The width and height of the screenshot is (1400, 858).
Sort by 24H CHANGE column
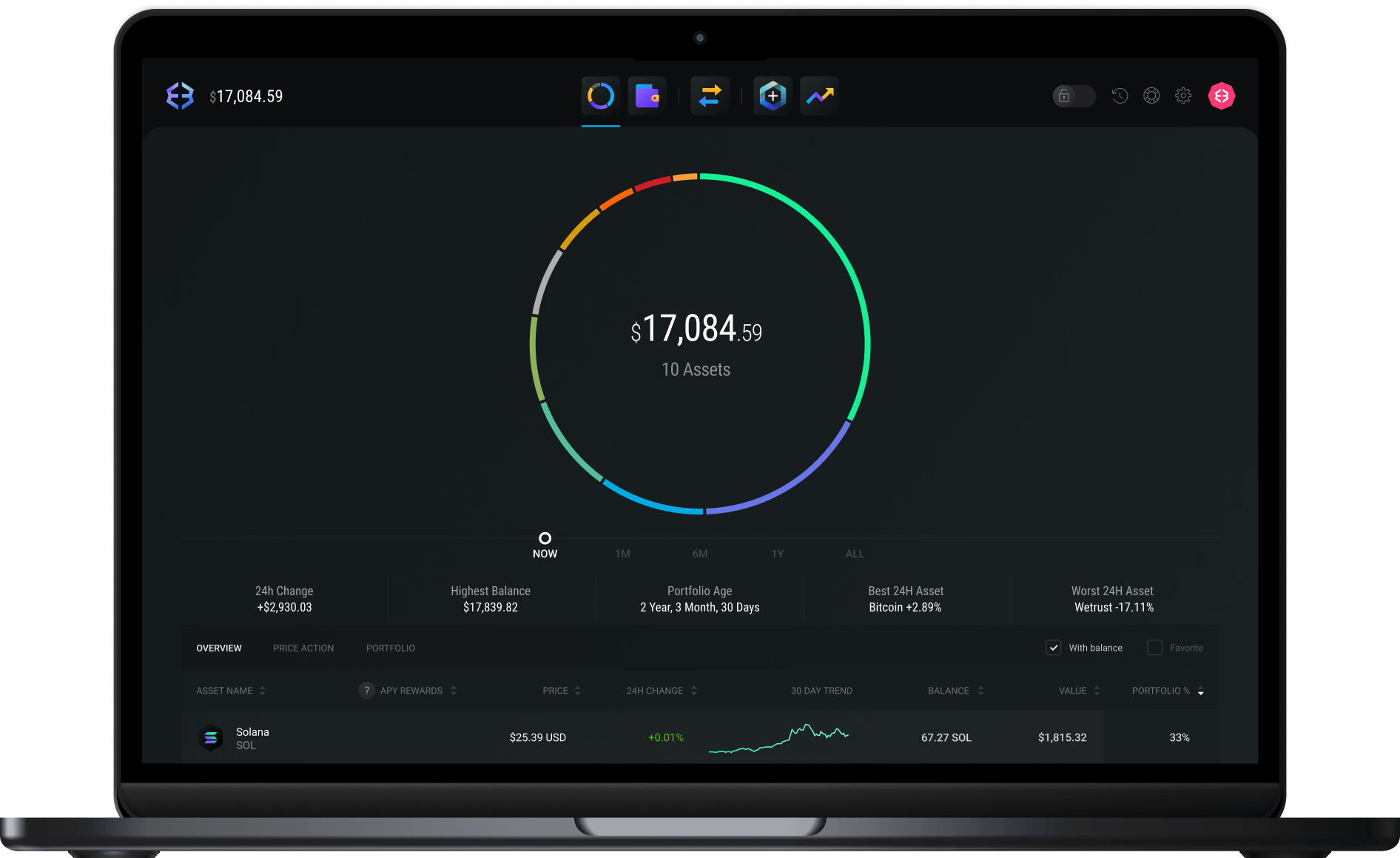tap(662, 691)
